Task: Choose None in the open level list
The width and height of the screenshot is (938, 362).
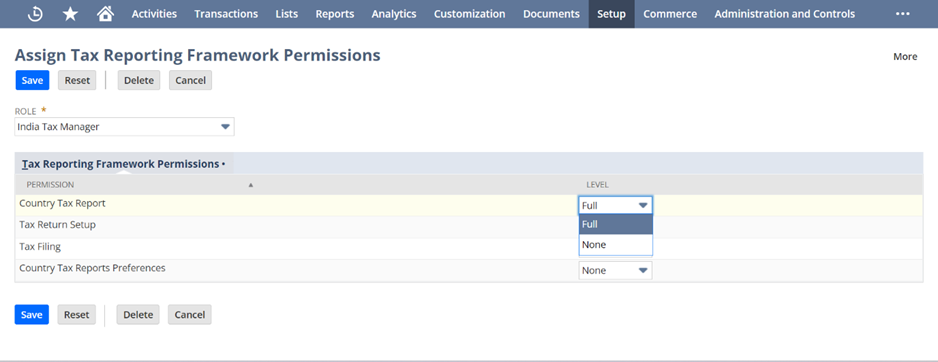Action: (x=616, y=245)
